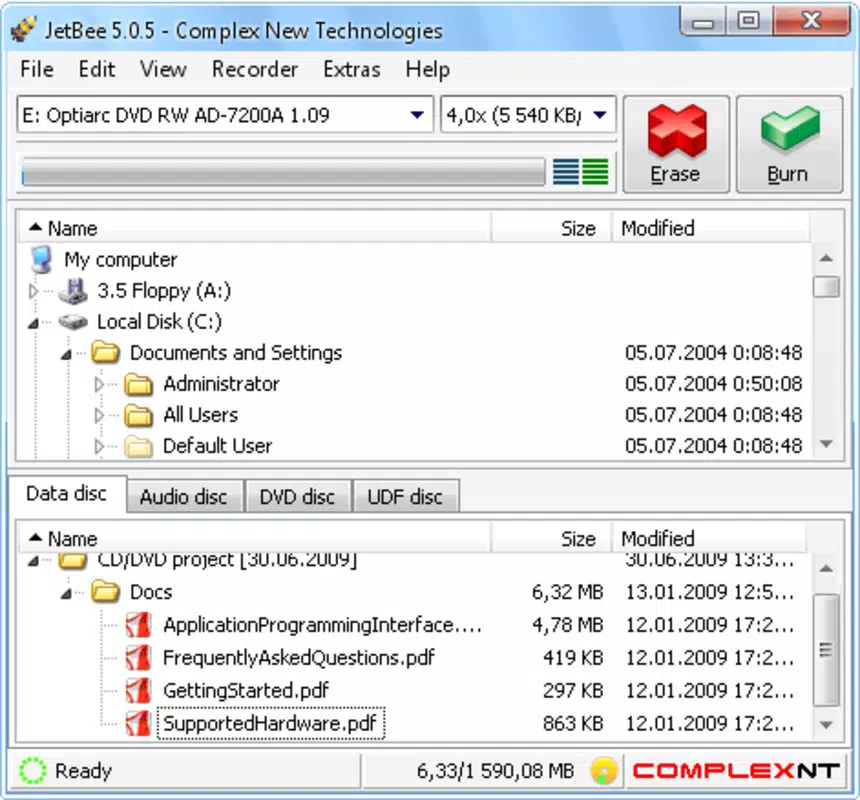Expand the 3.5 Floppy (A:) tree node

33,291
